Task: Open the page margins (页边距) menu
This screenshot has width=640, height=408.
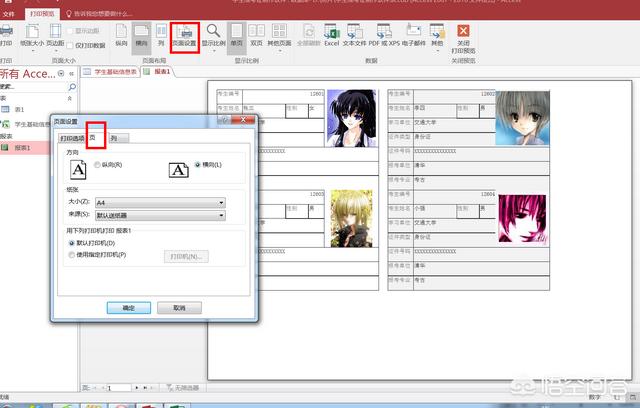Action: pyautogui.click(x=55, y=37)
